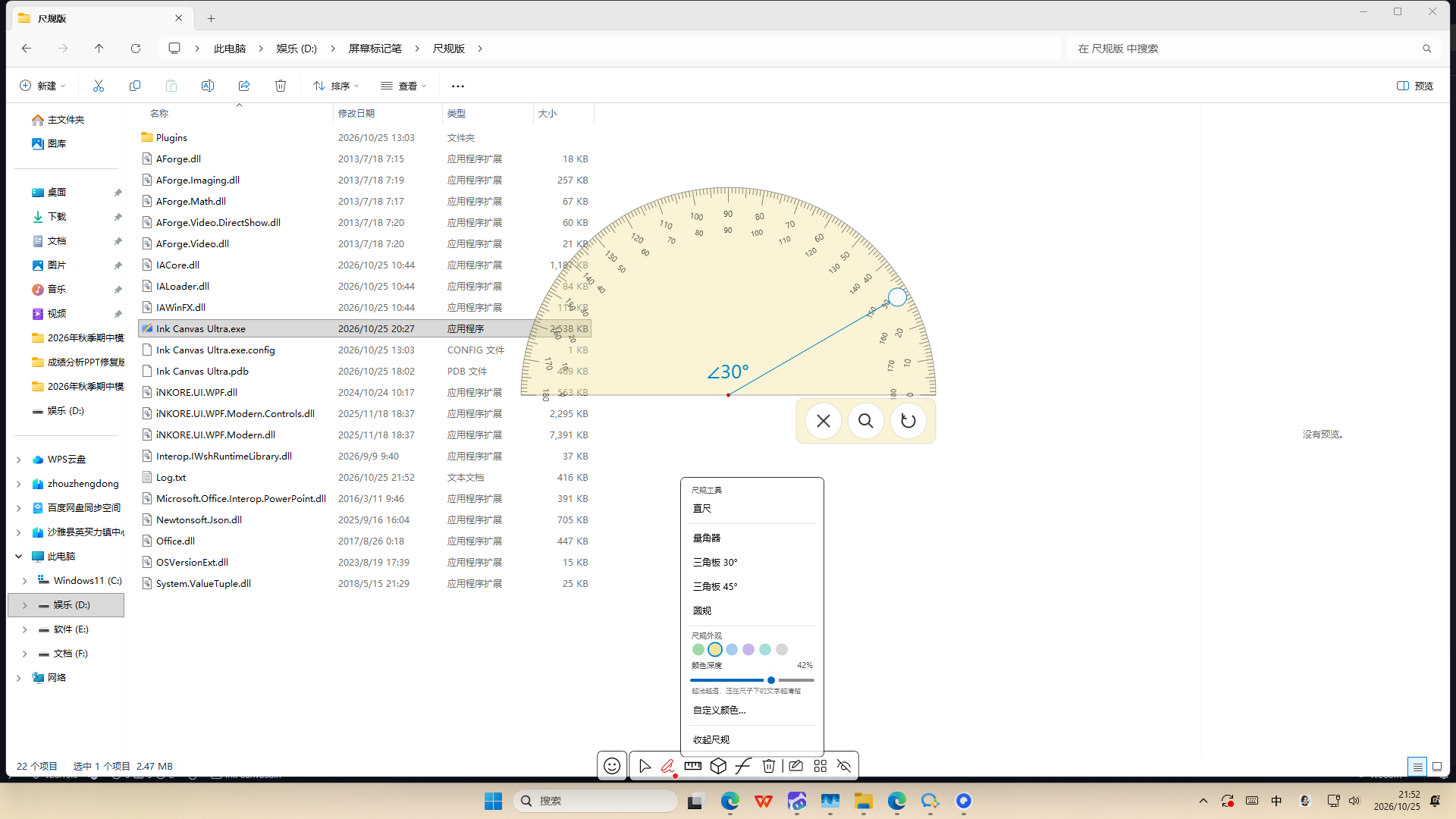1456x819 pixels.
Task: Click the protractor magnifier button
Action: [x=866, y=421]
